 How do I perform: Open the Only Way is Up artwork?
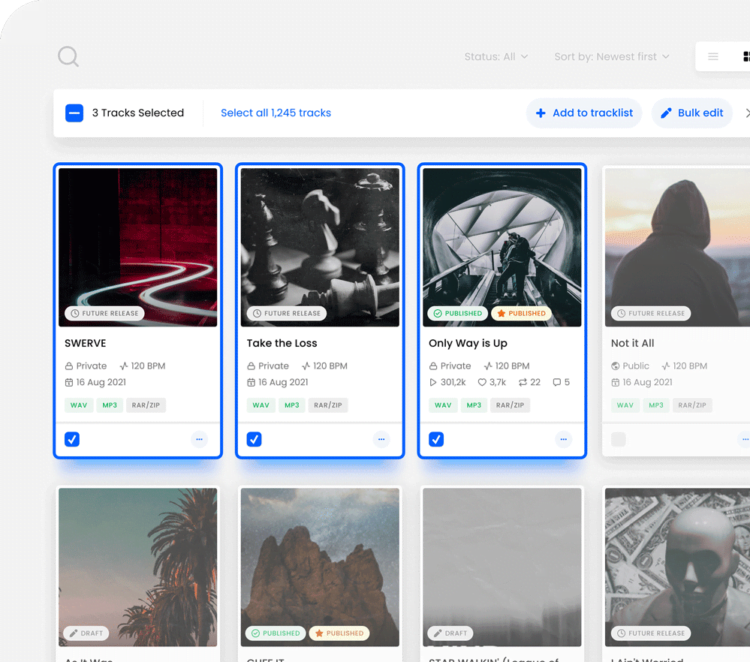click(x=502, y=247)
